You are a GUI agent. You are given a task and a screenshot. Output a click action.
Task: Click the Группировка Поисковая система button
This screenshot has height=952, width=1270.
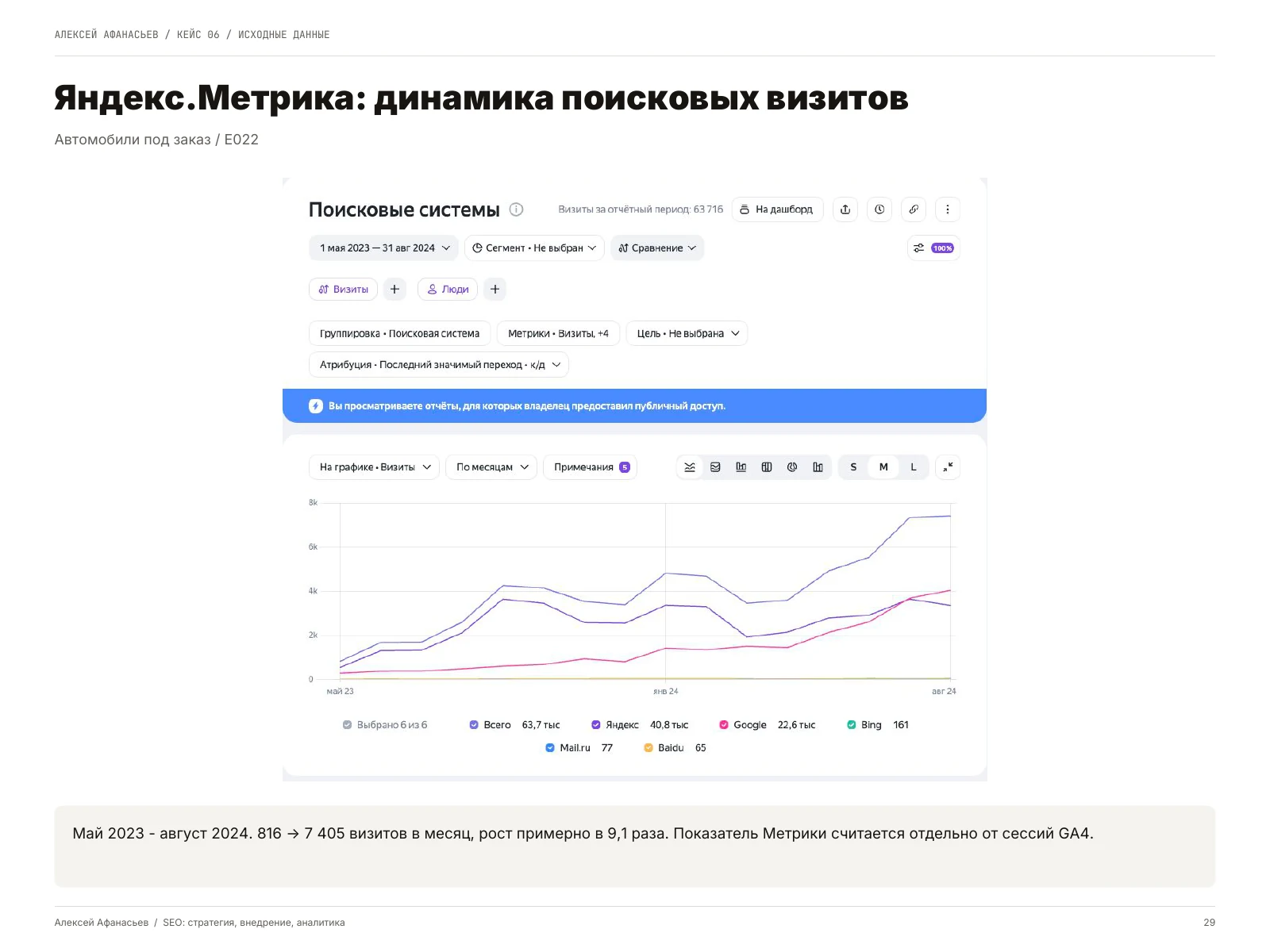400,334
